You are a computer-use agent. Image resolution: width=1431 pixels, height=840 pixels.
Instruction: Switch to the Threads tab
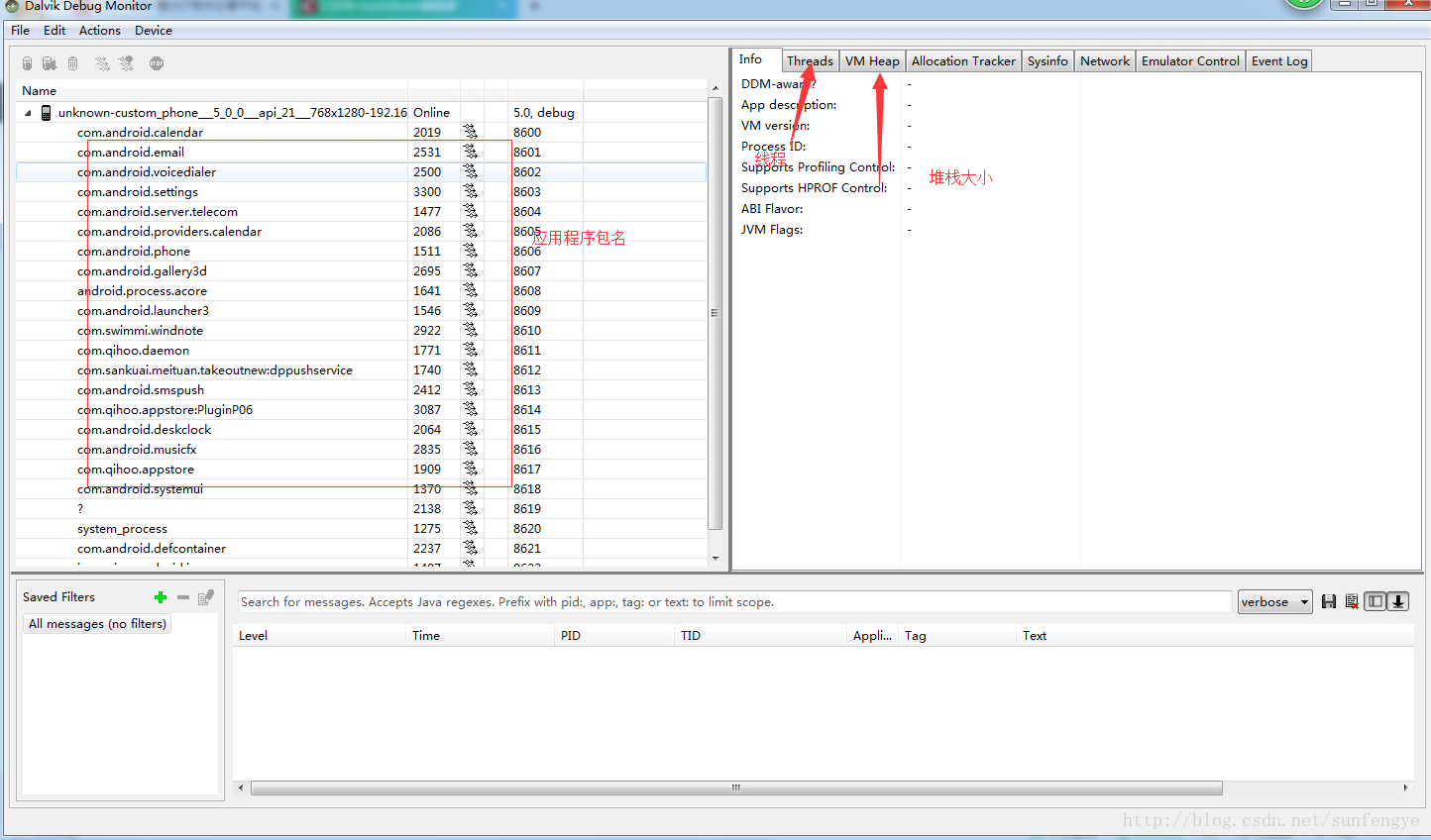810,61
